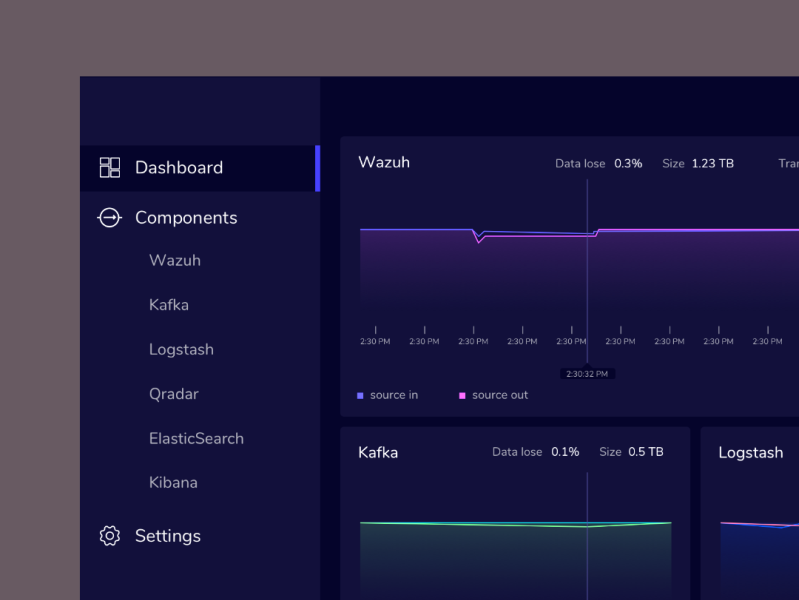The width and height of the screenshot is (799, 600).
Task: Select Qradar in the sidebar
Action: point(174,394)
